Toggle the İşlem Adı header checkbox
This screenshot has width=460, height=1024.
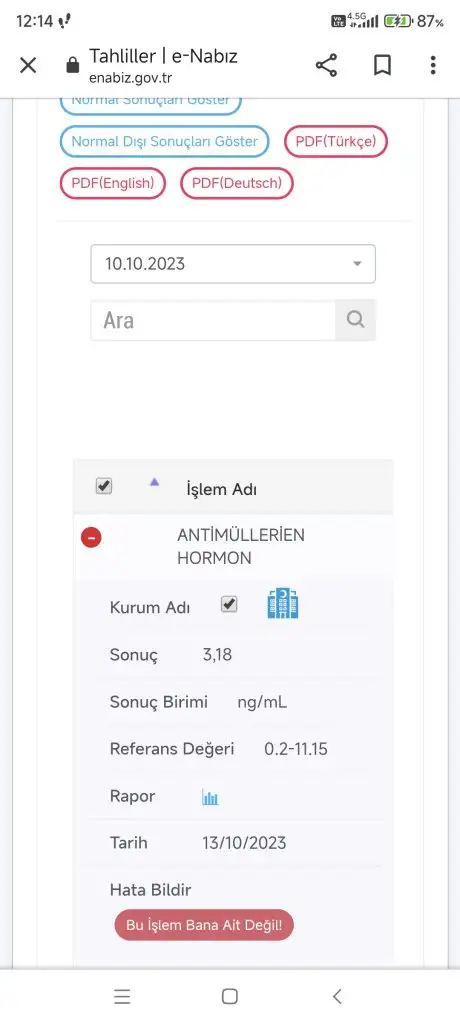(x=104, y=486)
